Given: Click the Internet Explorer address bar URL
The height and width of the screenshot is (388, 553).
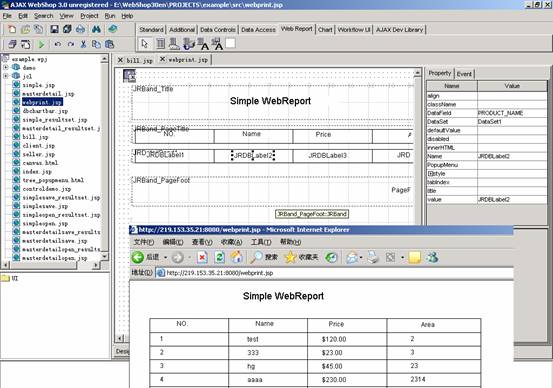Looking at the screenshot, I should coord(220,273).
